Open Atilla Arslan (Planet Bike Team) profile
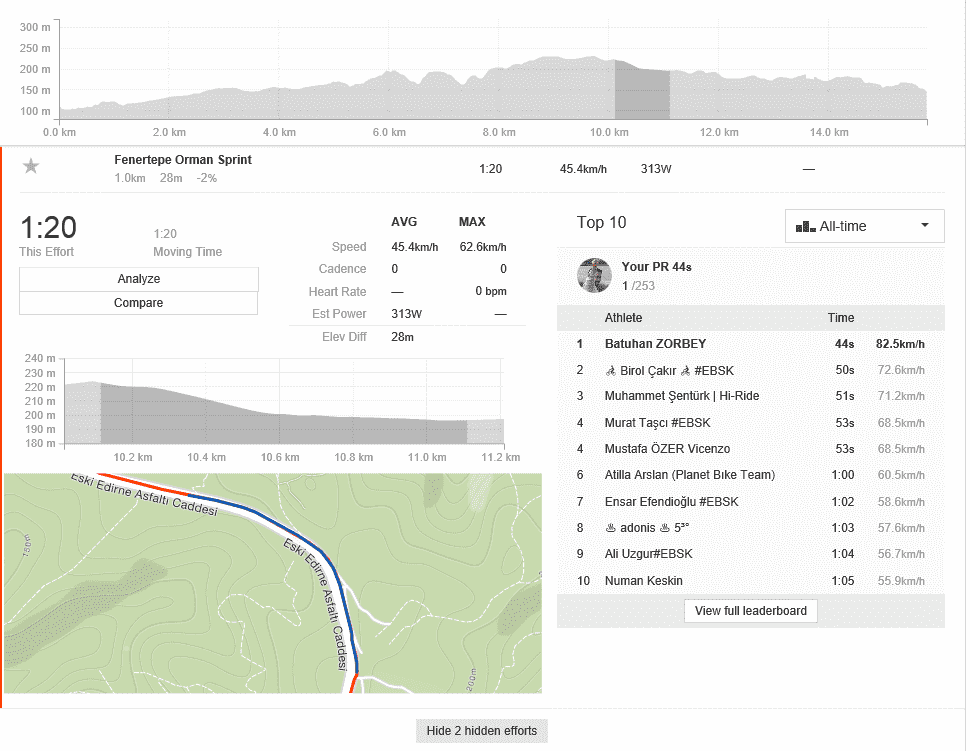 point(689,475)
